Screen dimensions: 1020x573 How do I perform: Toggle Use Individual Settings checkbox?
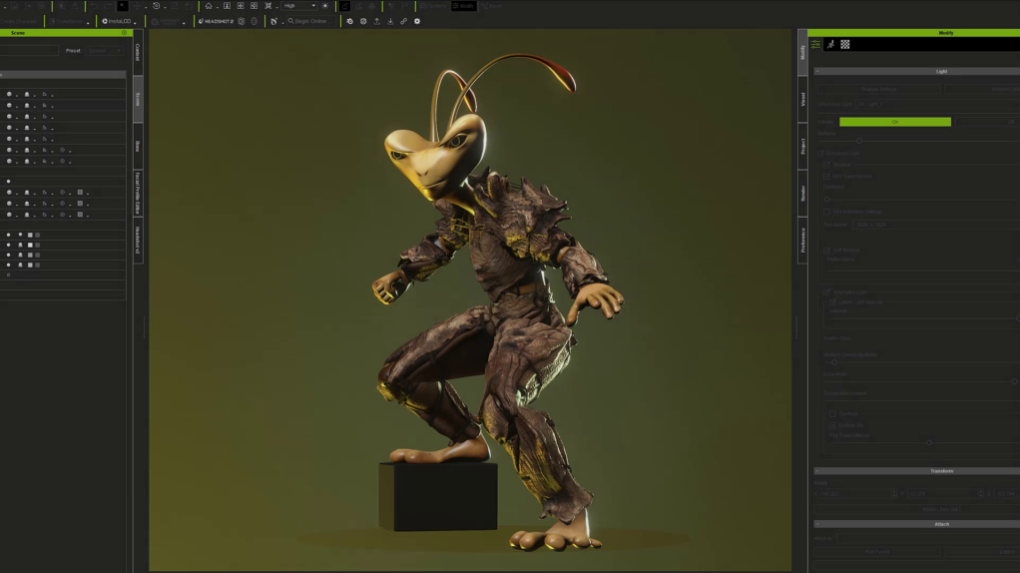pos(827,211)
